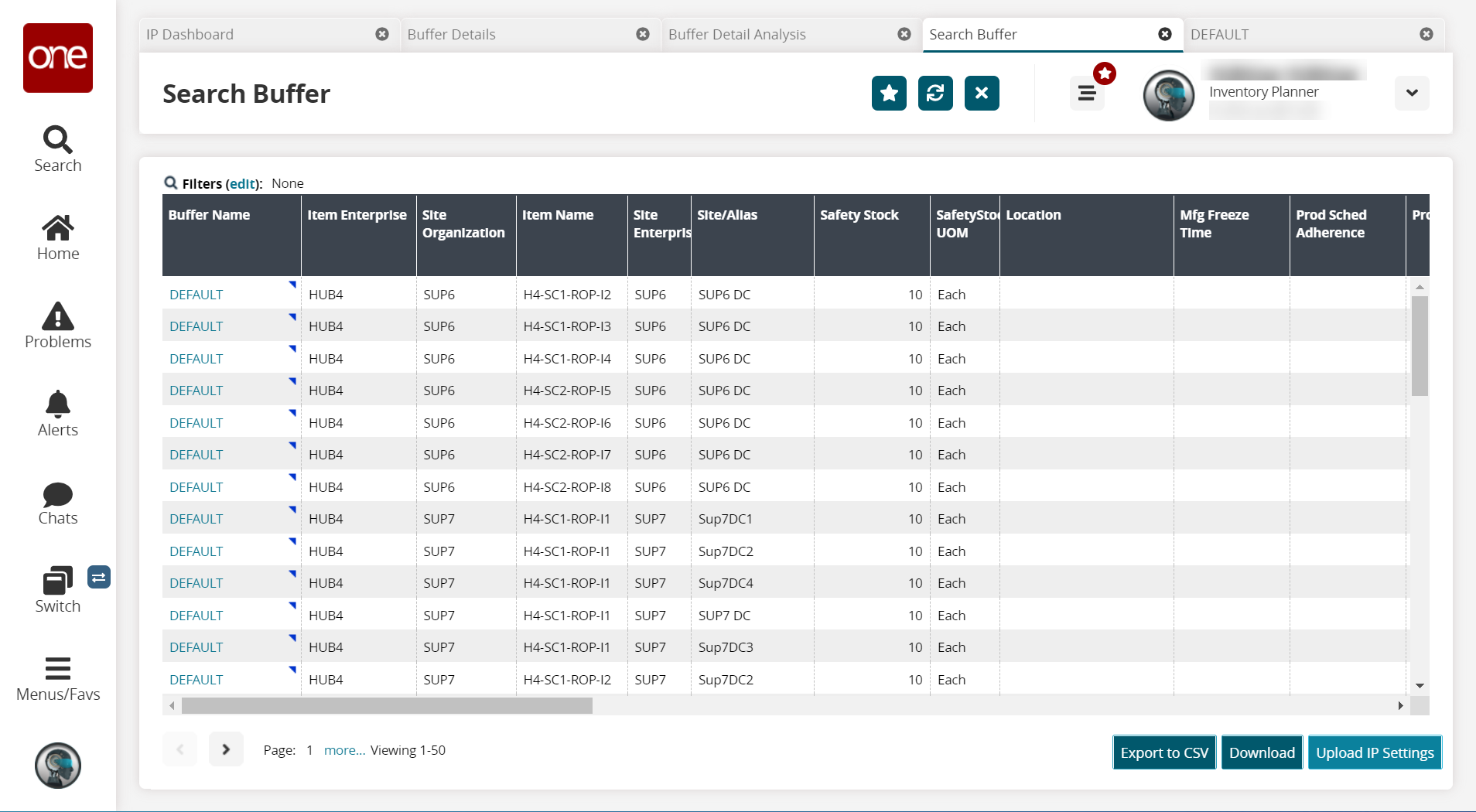
Task: Refresh the Search Buffer report
Action: [935, 94]
